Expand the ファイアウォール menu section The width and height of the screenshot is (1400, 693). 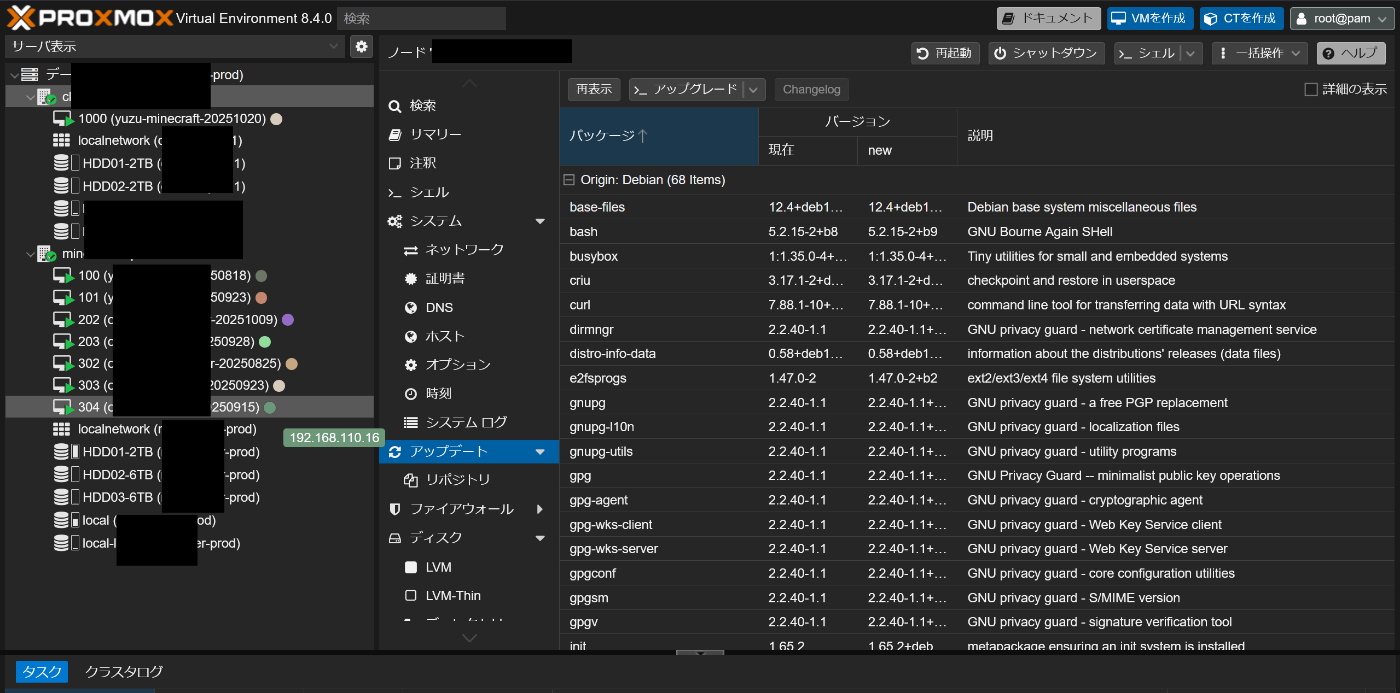(540, 509)
